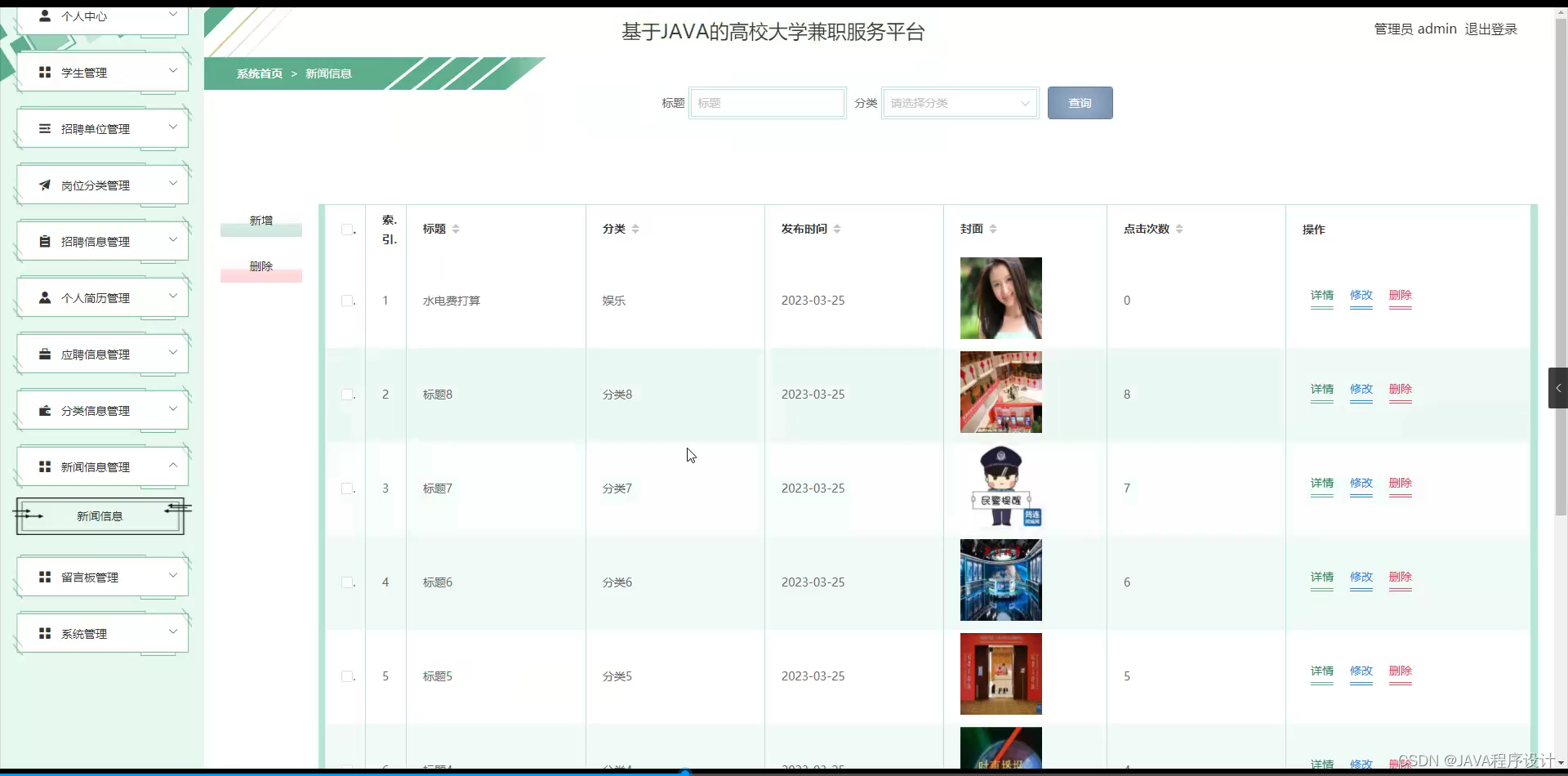Select the 学生管理 sidebar icon
The image size is (1568, 776).
(45, 72)
